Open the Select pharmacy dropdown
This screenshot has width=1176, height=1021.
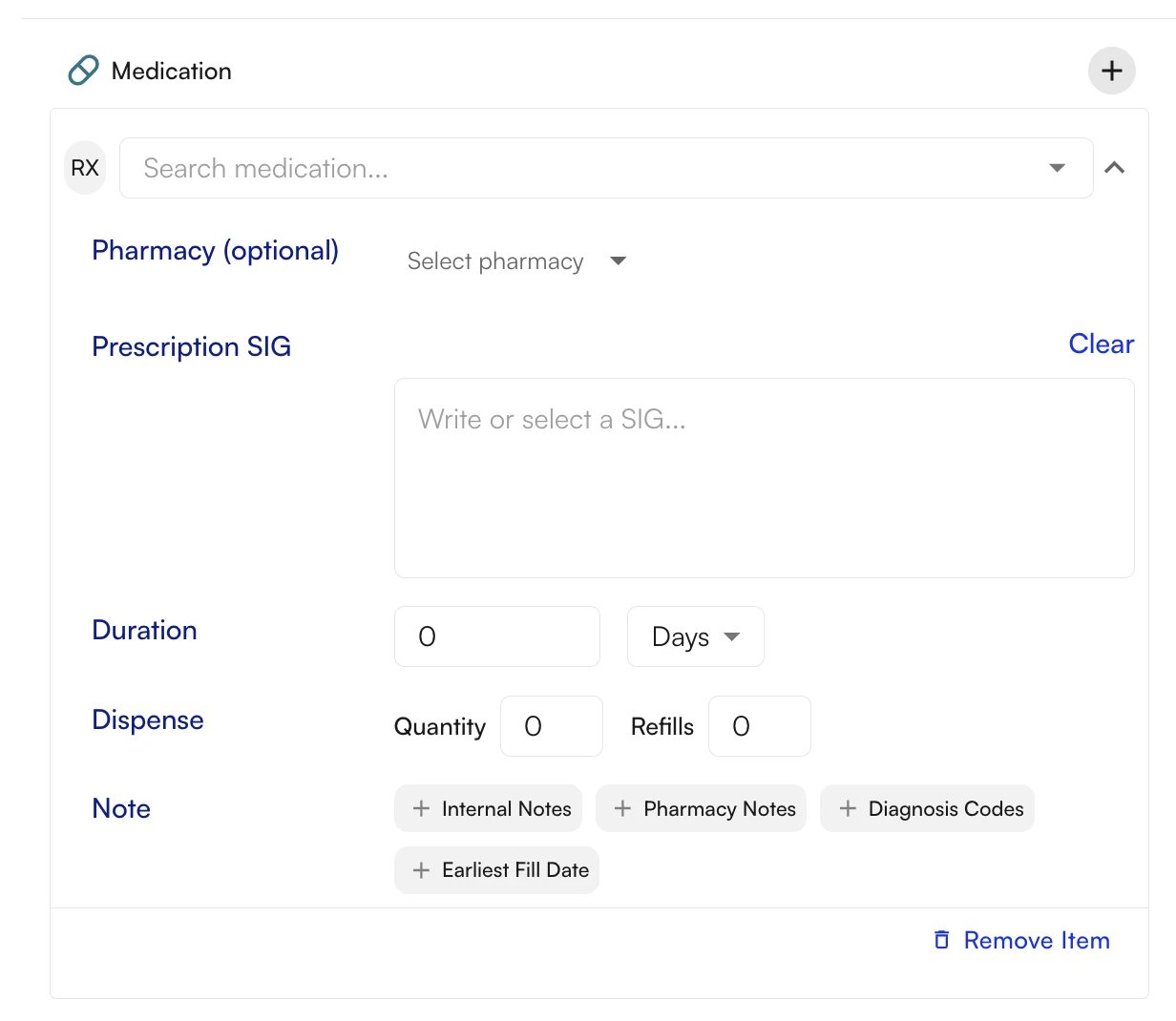coord(516,261)
